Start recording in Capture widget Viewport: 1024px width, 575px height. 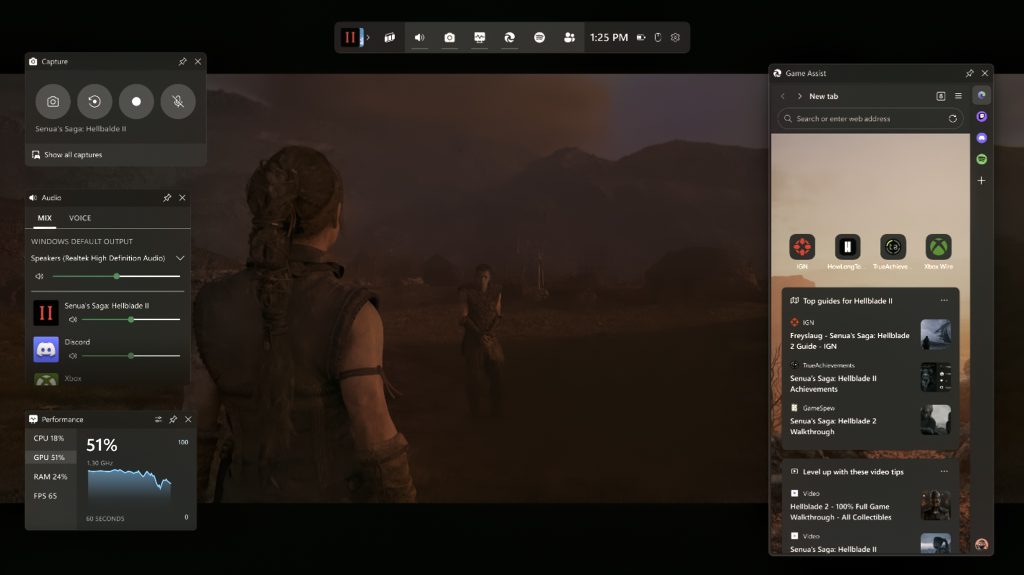[x=136, y=101]
